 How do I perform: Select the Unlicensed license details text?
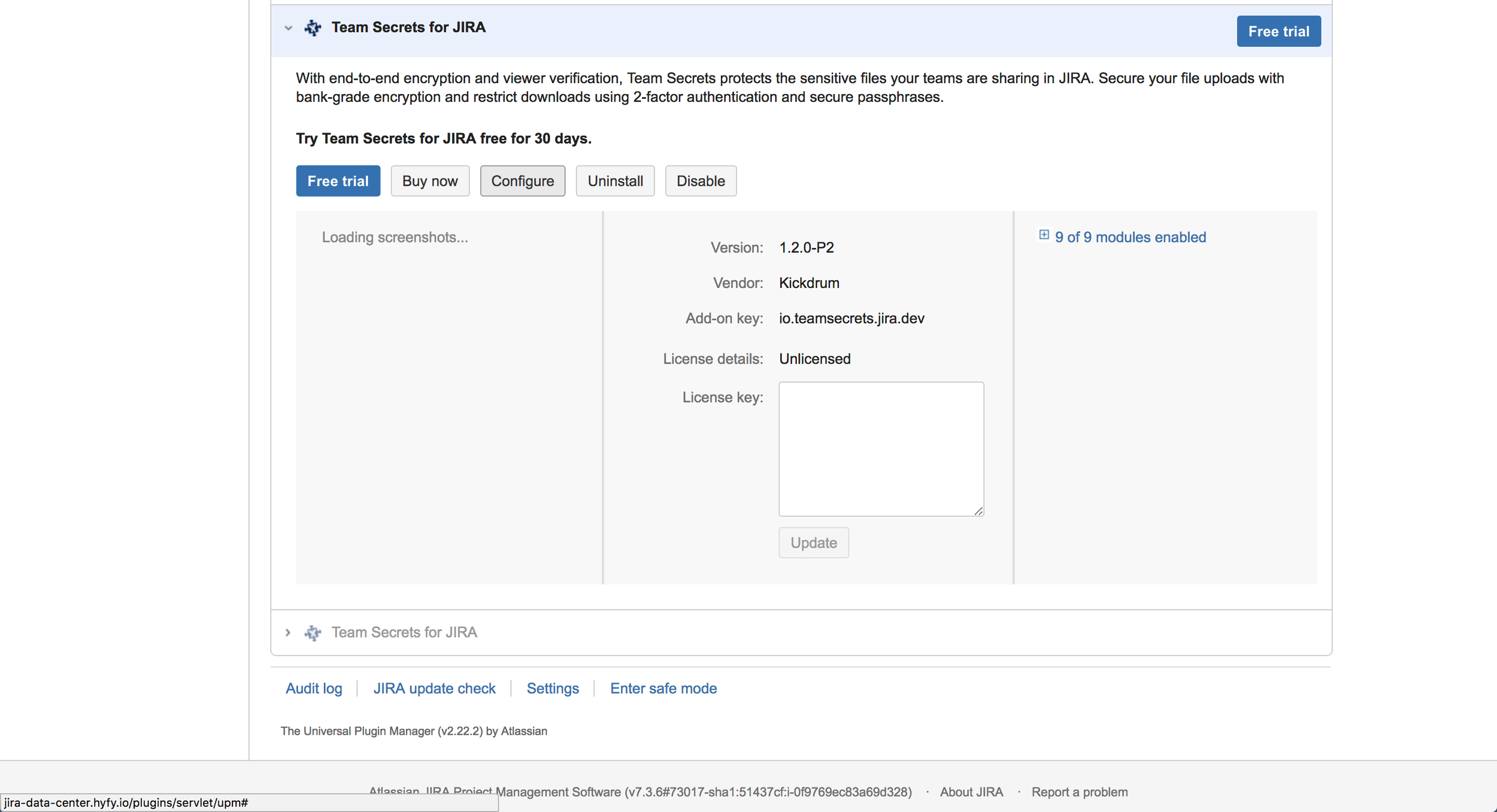tap(814, 359)
